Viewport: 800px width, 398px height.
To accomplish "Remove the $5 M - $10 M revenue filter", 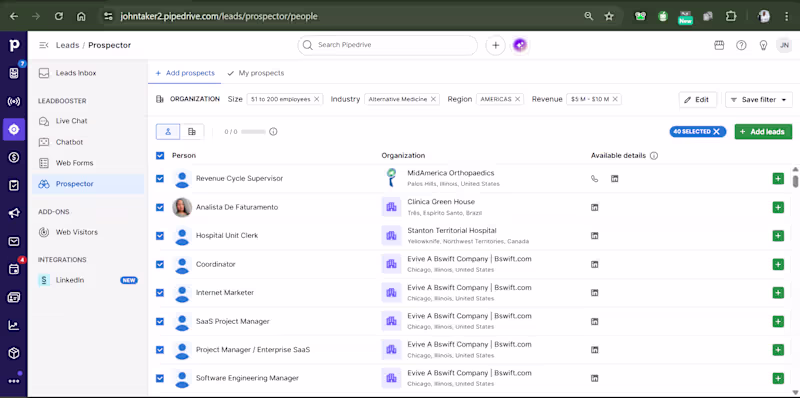I will [x=615, y=100].
